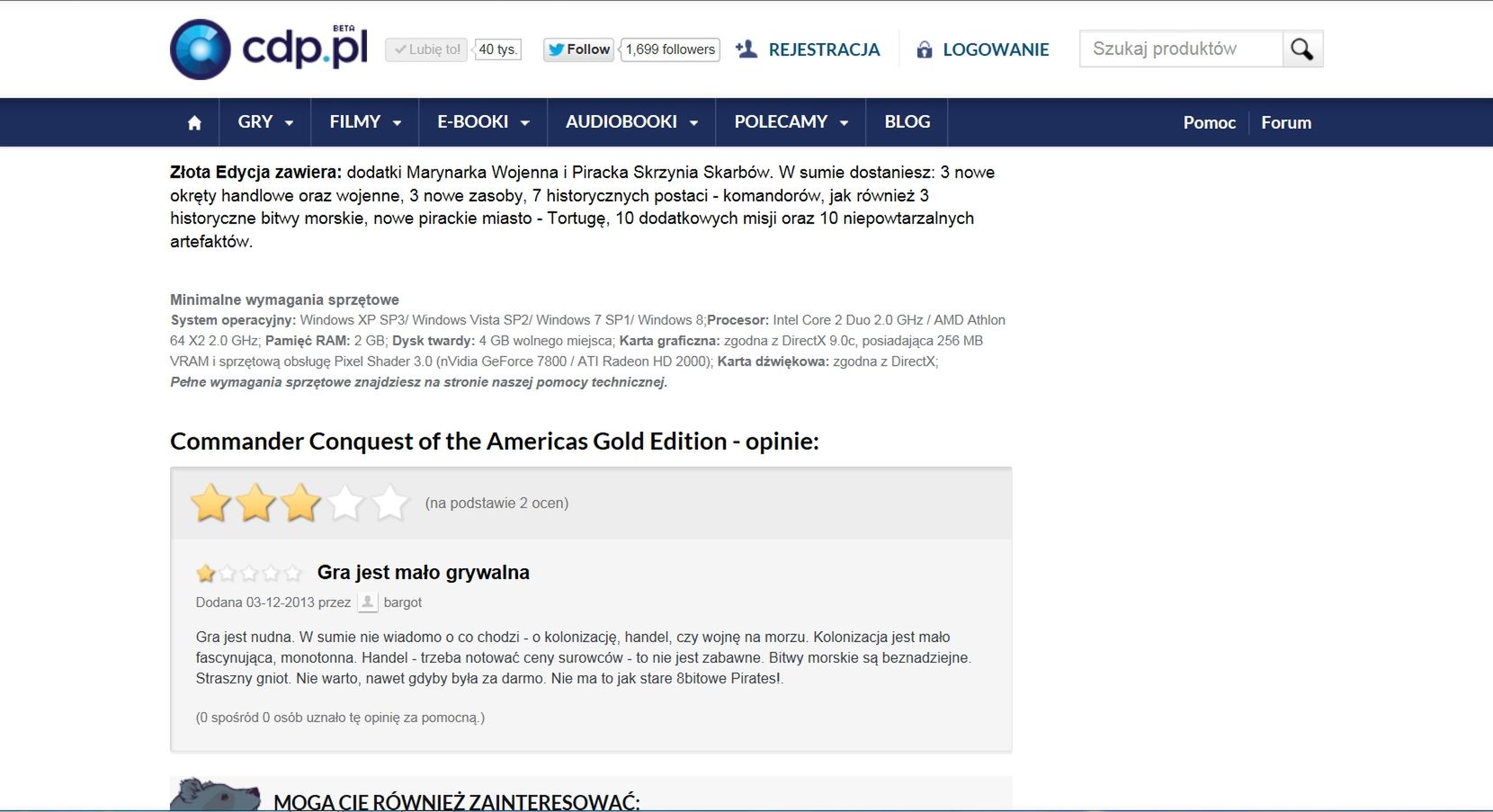Click the second star of overall rating

256,503
